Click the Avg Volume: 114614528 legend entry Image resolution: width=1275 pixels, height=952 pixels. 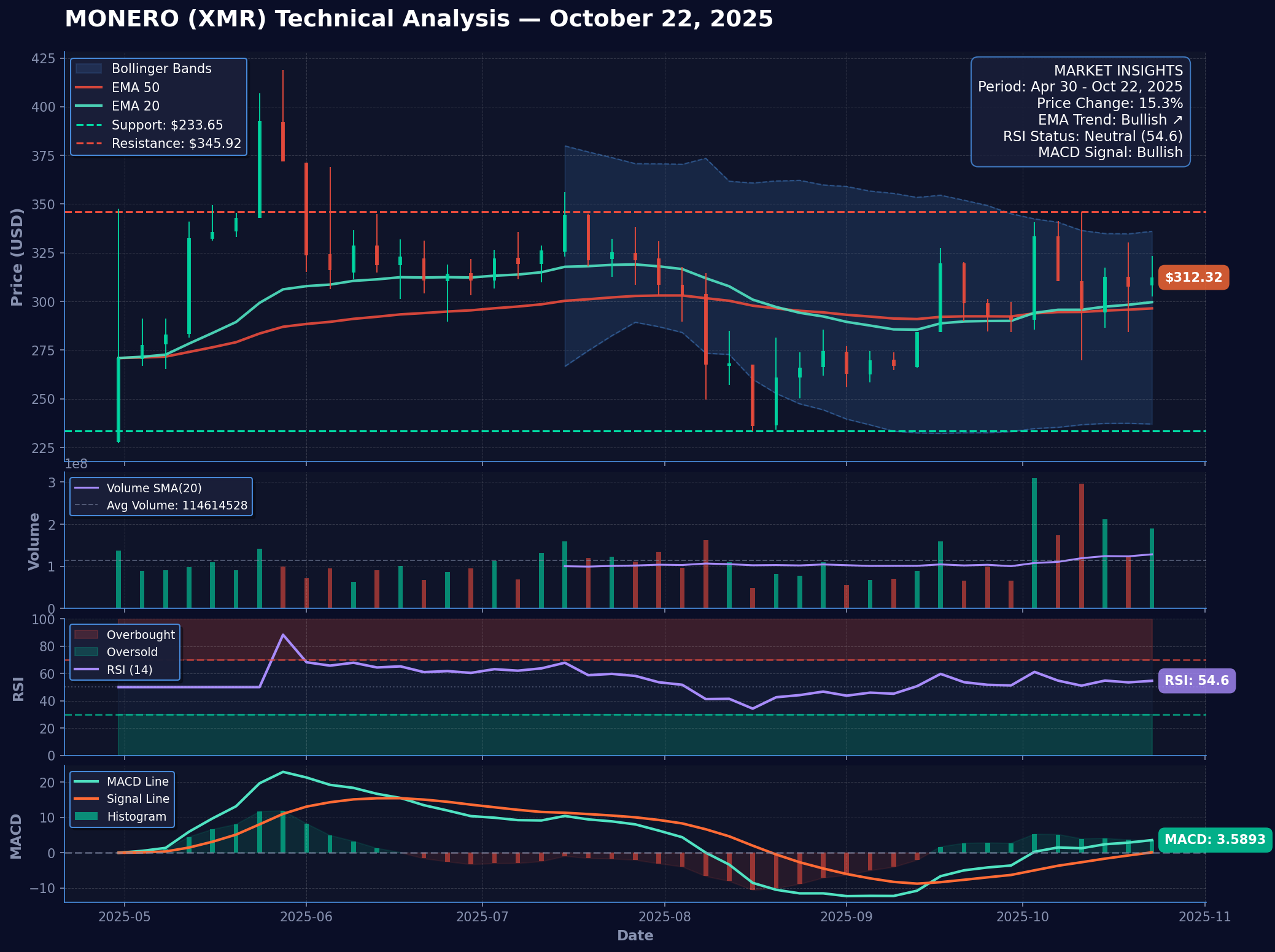176,506
